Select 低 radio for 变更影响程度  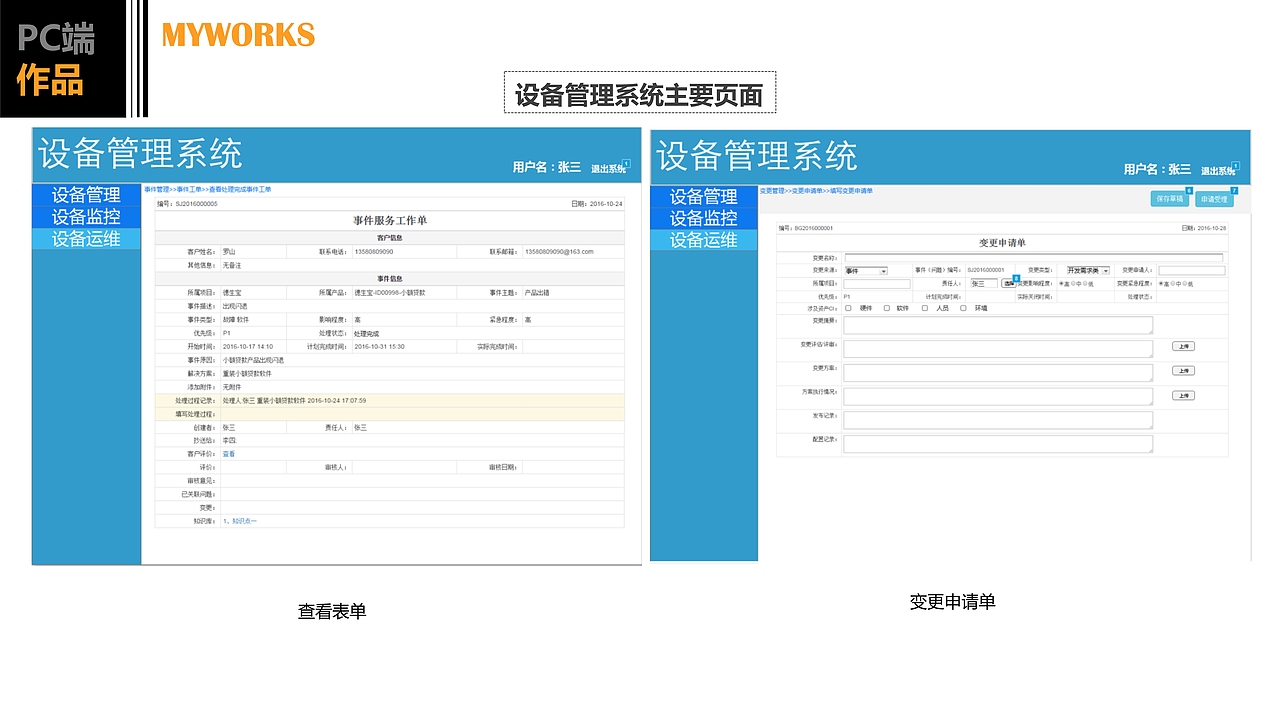click(x=1086, y=283)
